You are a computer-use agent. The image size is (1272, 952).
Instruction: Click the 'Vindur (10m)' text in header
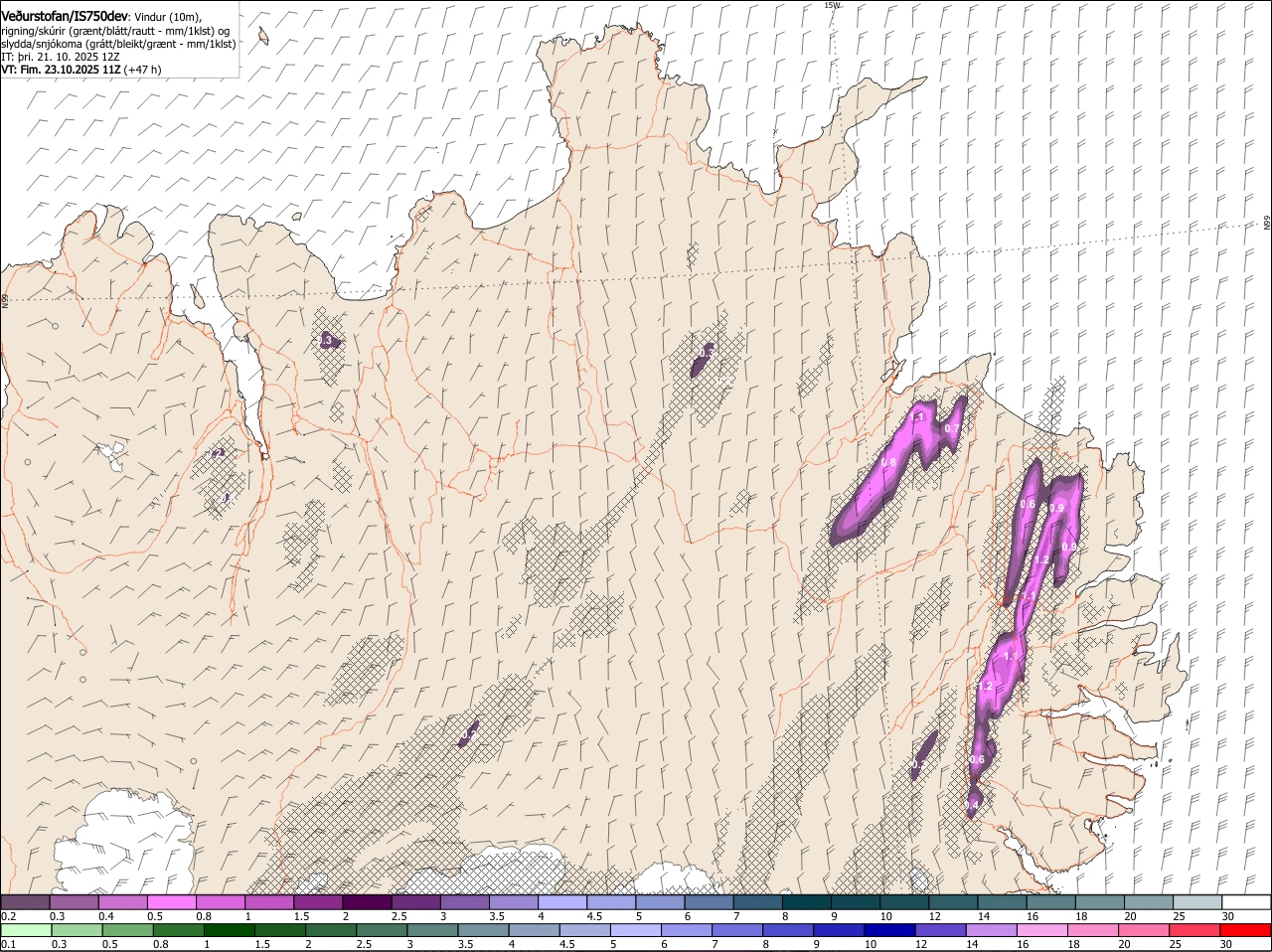point(168,18)
